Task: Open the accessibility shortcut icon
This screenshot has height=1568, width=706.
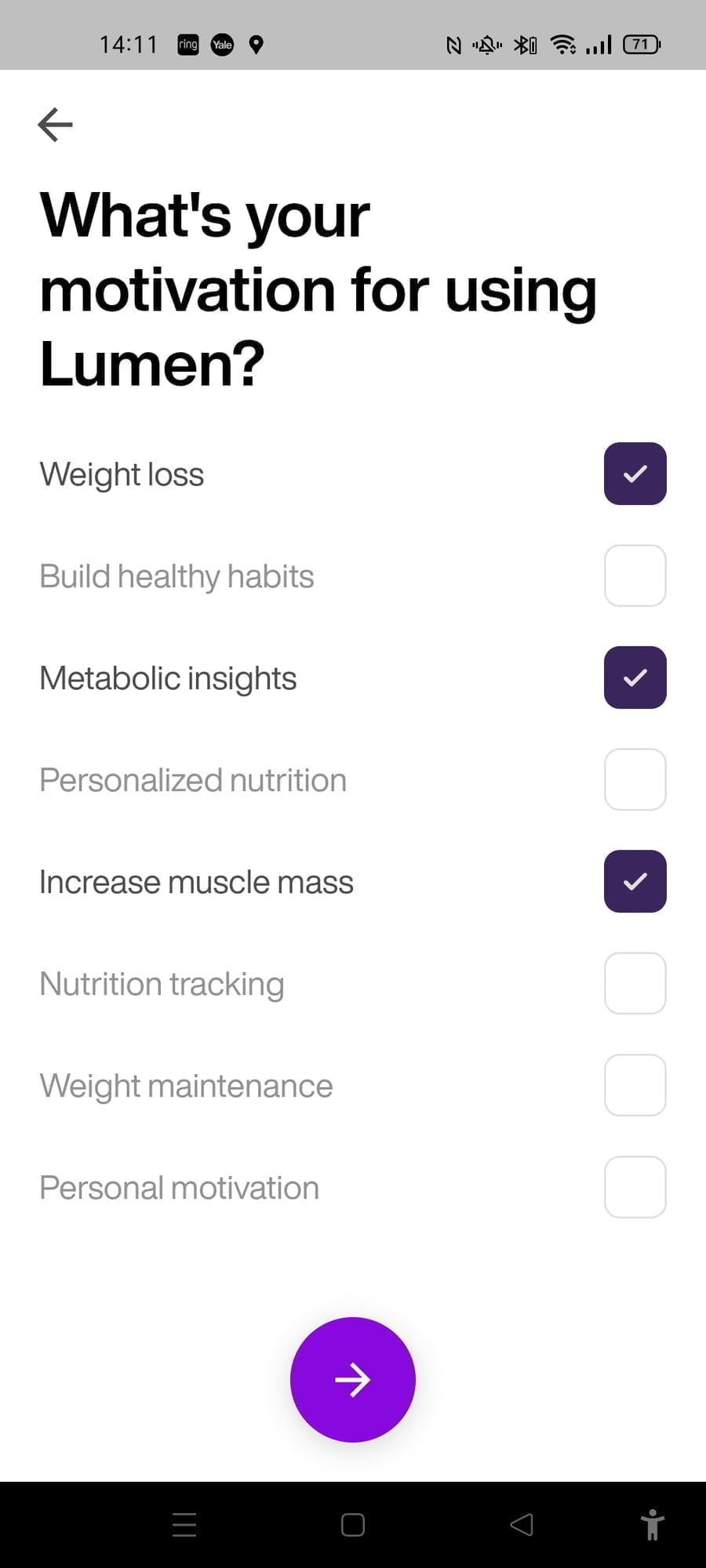Action: pos(652,1525)
